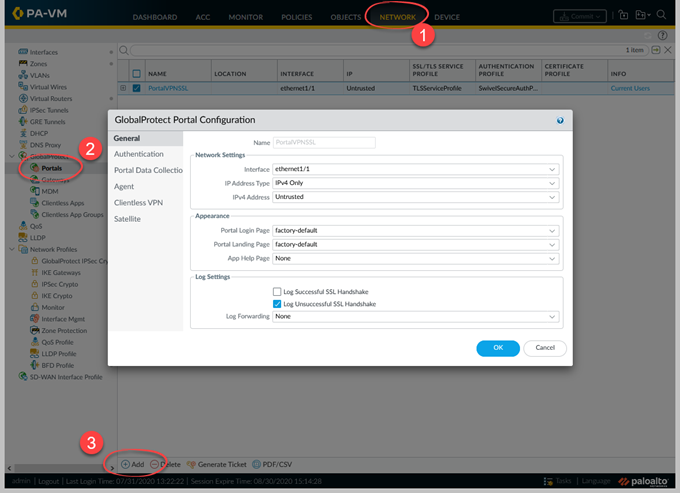Viewport: 680px width, 493px height.
Task: Toggle the PortalVPNSSL row checkbox
Action: click(137, 88)
